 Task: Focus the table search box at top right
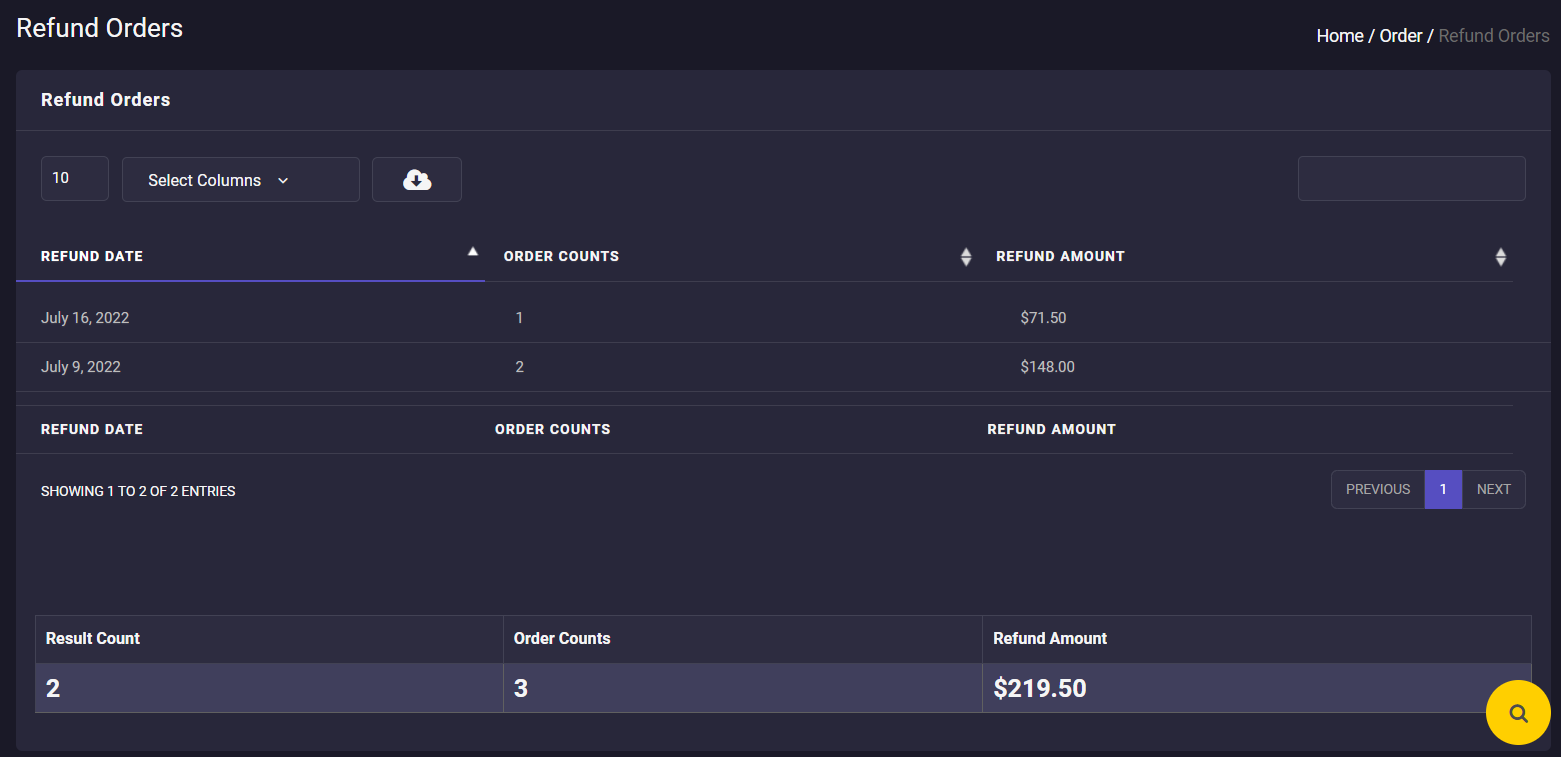click(x=1410, y=179)
